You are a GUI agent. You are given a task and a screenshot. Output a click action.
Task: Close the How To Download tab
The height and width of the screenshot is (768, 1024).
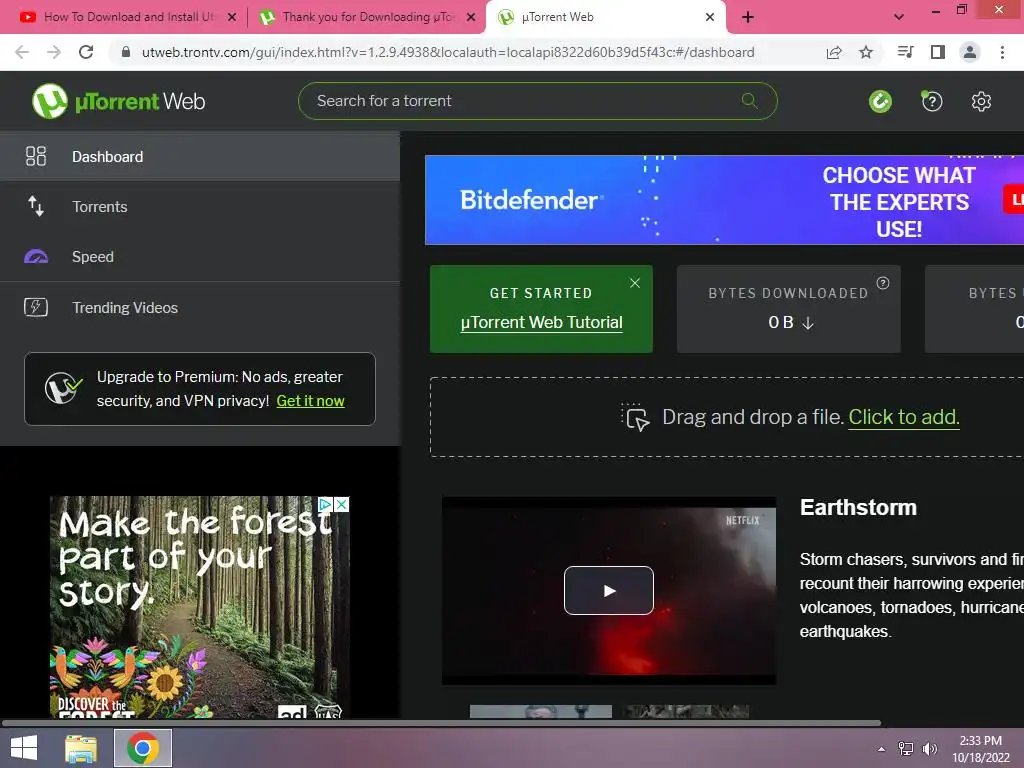(232, 17)
